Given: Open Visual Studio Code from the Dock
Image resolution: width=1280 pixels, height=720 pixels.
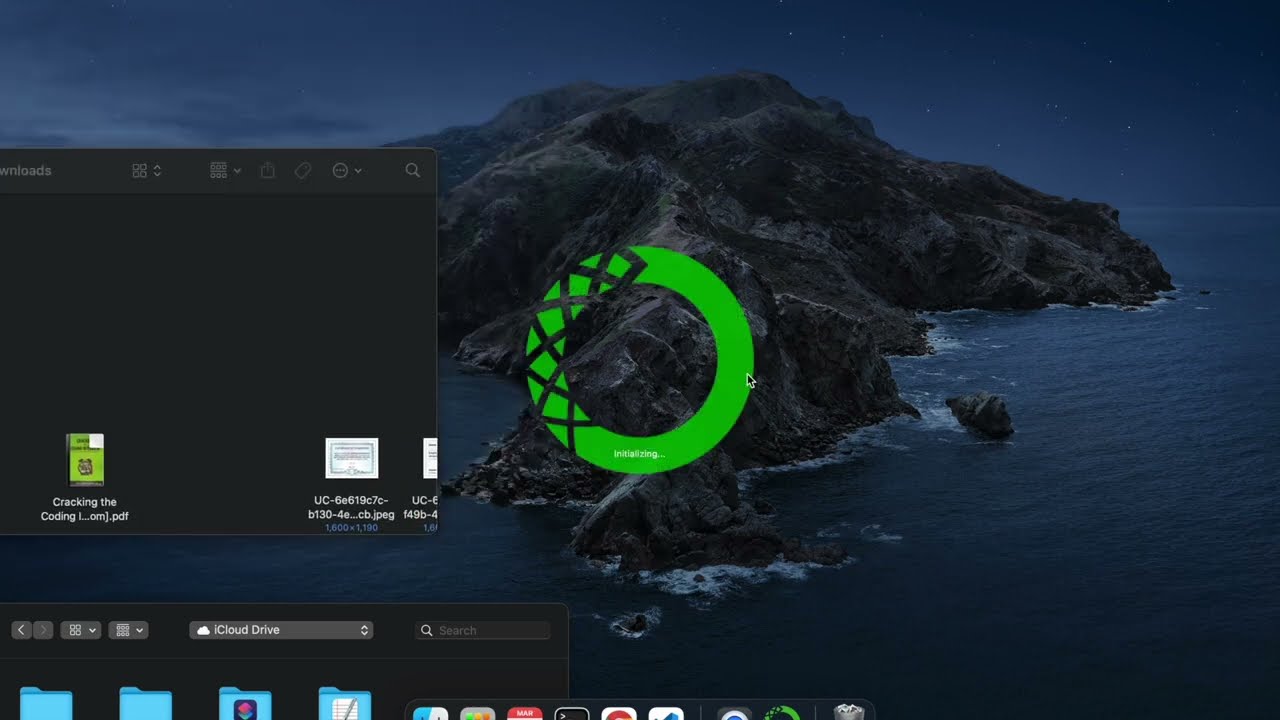Looking at the screenshot, I should coord(666,713).
